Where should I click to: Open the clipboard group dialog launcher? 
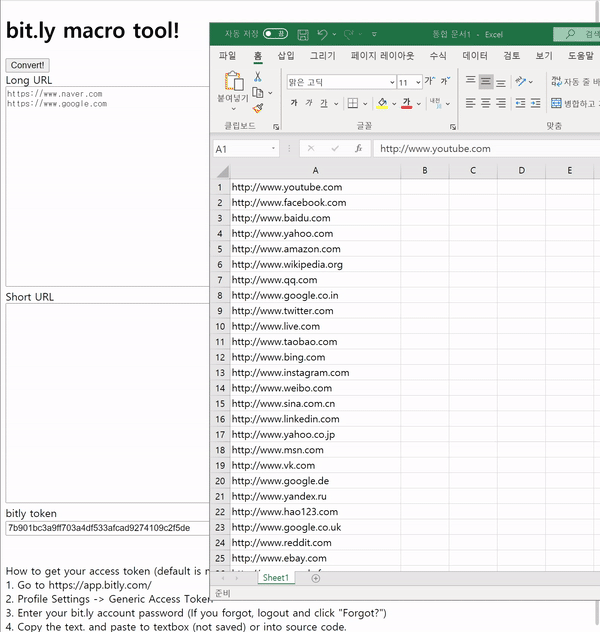[x=276, y=127]
